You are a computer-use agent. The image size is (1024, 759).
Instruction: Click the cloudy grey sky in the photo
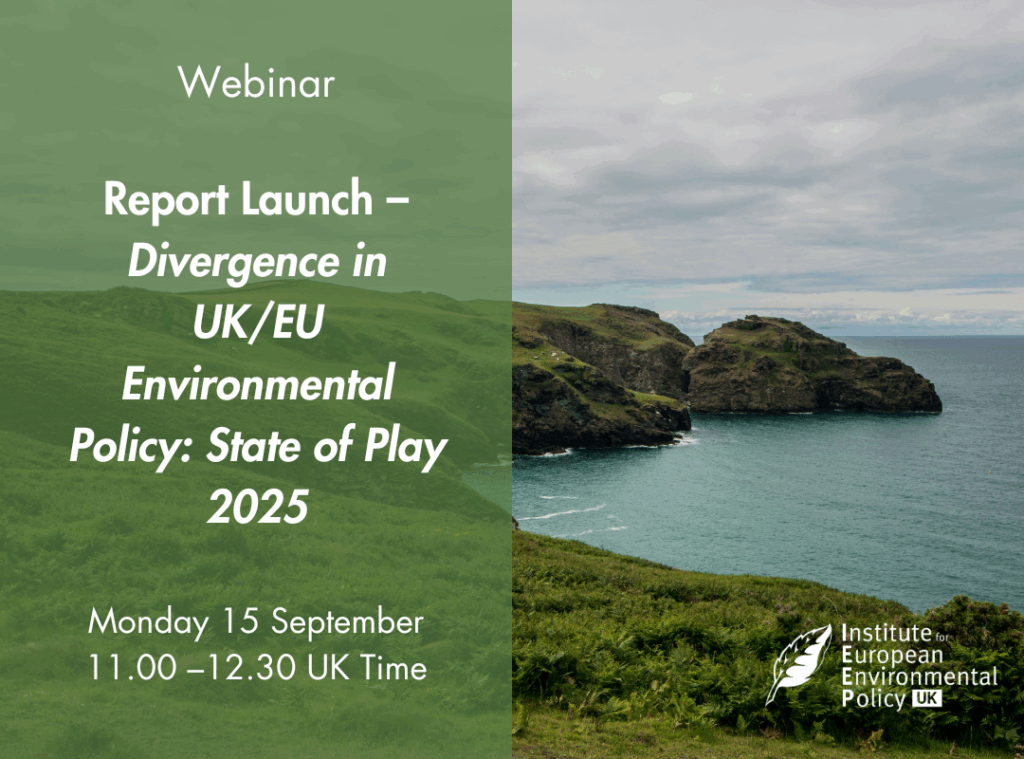pyautogui.click(x=760, y=150)
